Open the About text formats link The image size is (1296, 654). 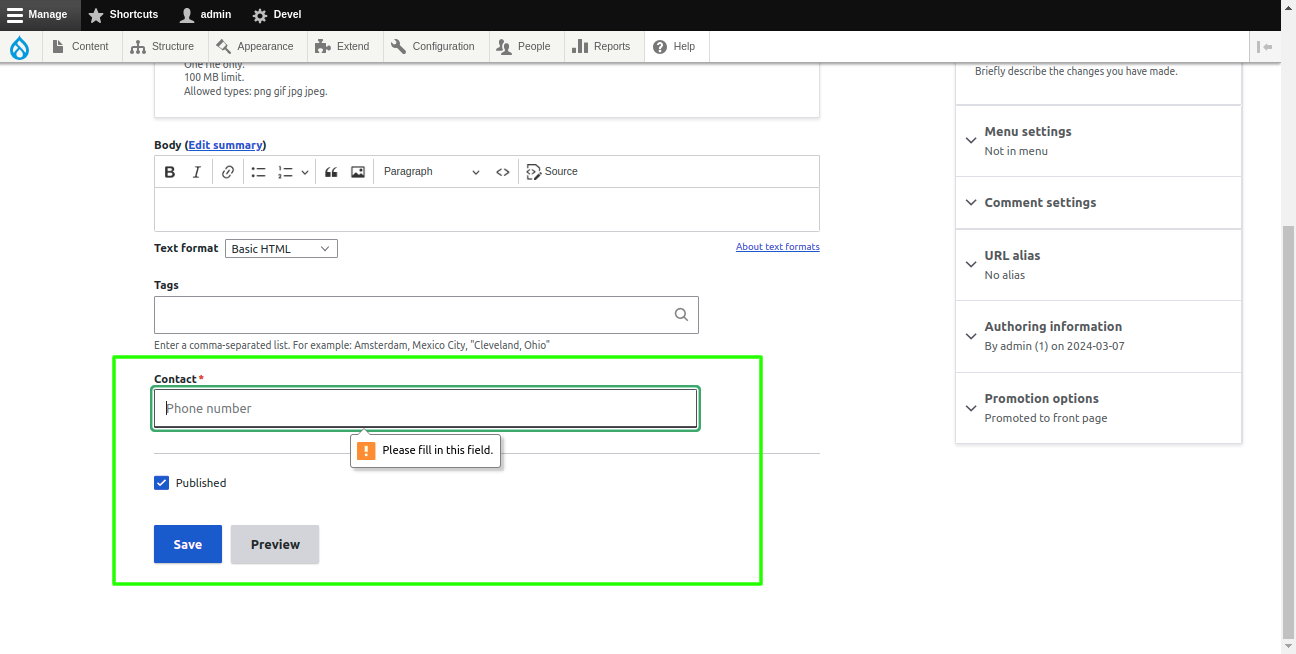point(777,246)
